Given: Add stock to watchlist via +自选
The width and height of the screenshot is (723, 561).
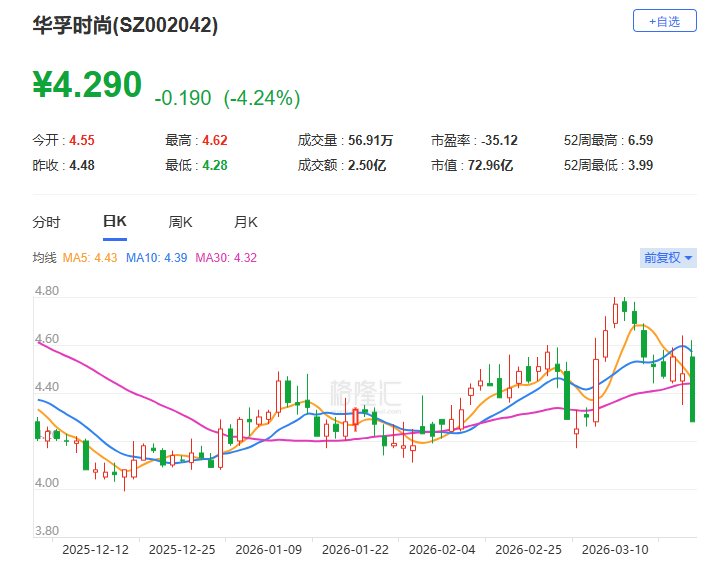Looking at the screenshot, I should point(664,21).
